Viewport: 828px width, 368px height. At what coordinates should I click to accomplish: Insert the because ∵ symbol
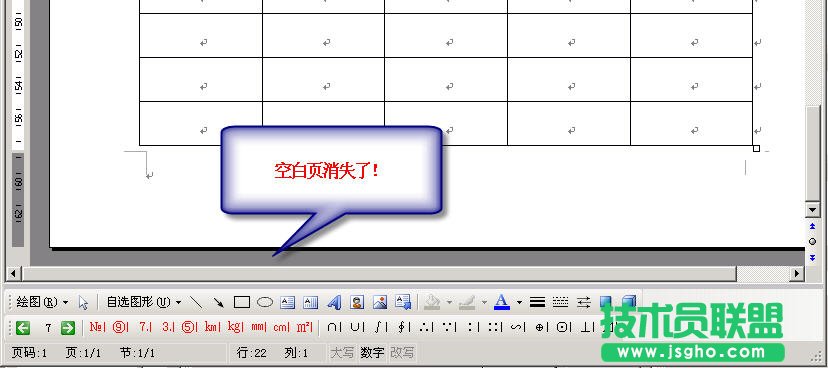pos(449,327)
